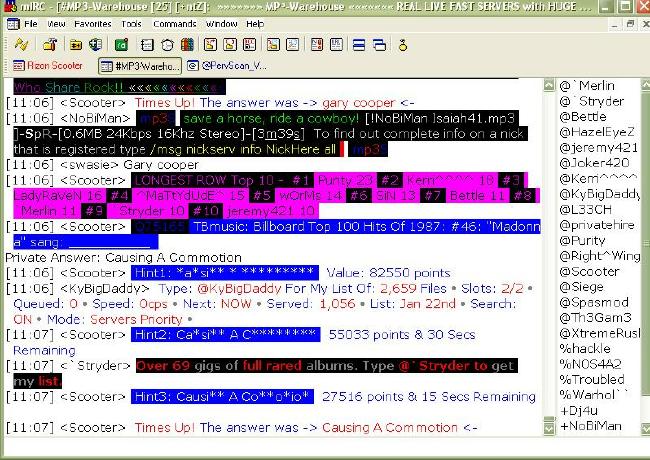
Task: Click the Connect lightning bolt toolbar icon
Action: tap(21, 45)
